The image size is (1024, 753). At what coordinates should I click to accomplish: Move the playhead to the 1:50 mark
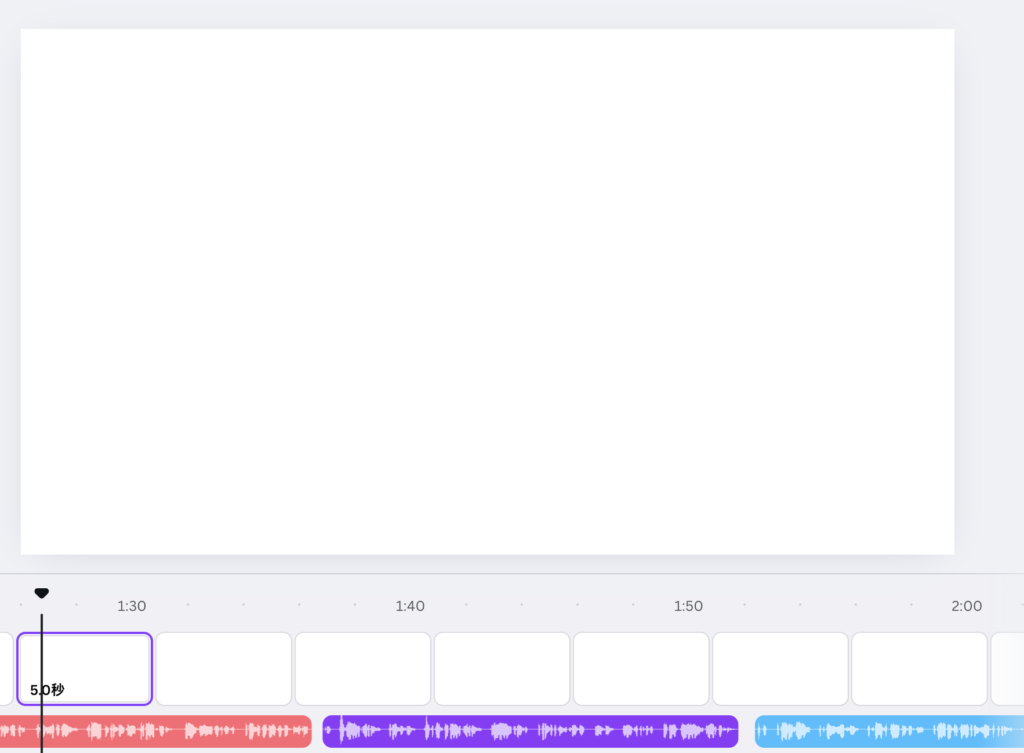click(688, 606)
